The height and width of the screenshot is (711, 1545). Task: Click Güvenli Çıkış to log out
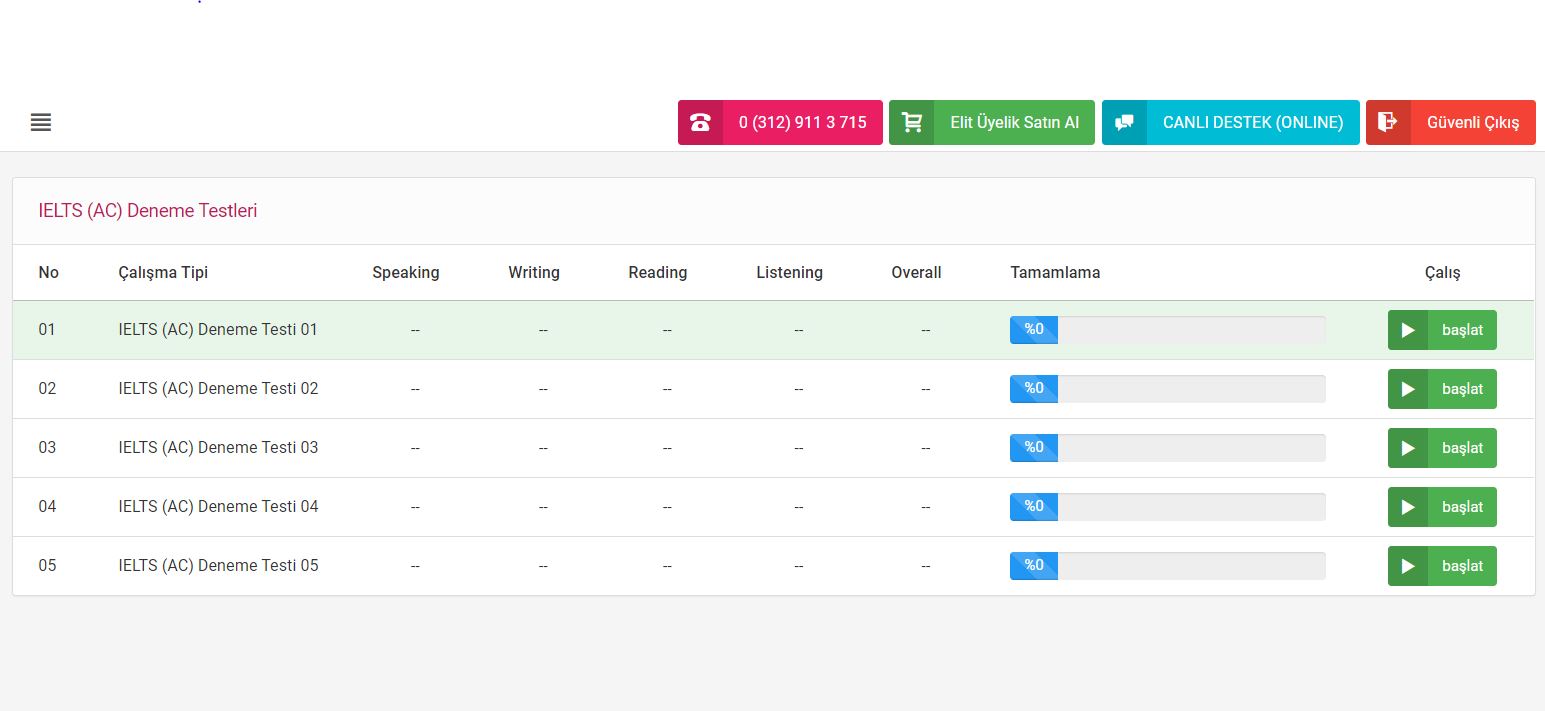click(1451, 123)
